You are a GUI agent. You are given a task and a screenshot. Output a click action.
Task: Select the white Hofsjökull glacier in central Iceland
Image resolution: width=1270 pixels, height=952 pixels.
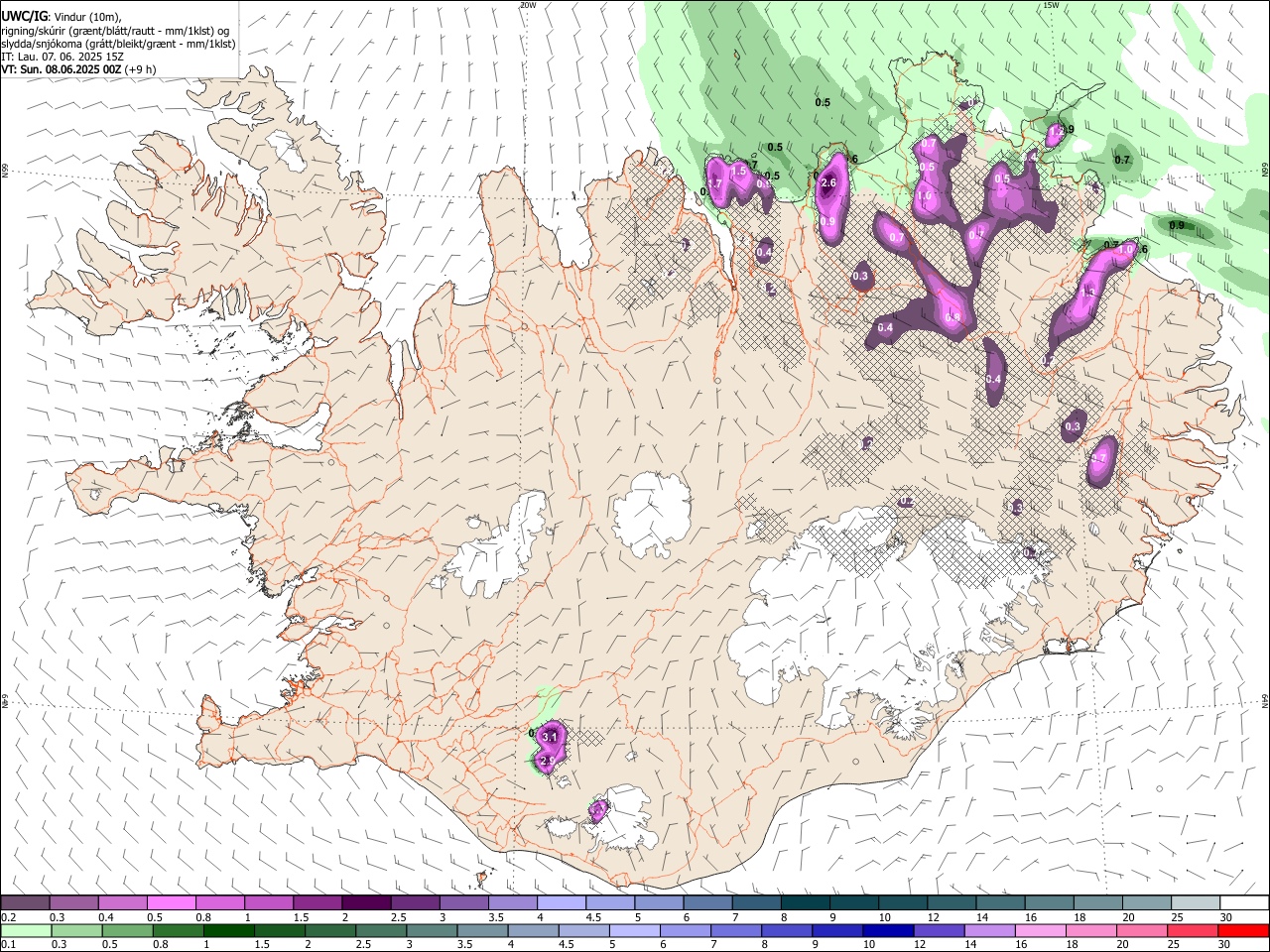point(652,513)
